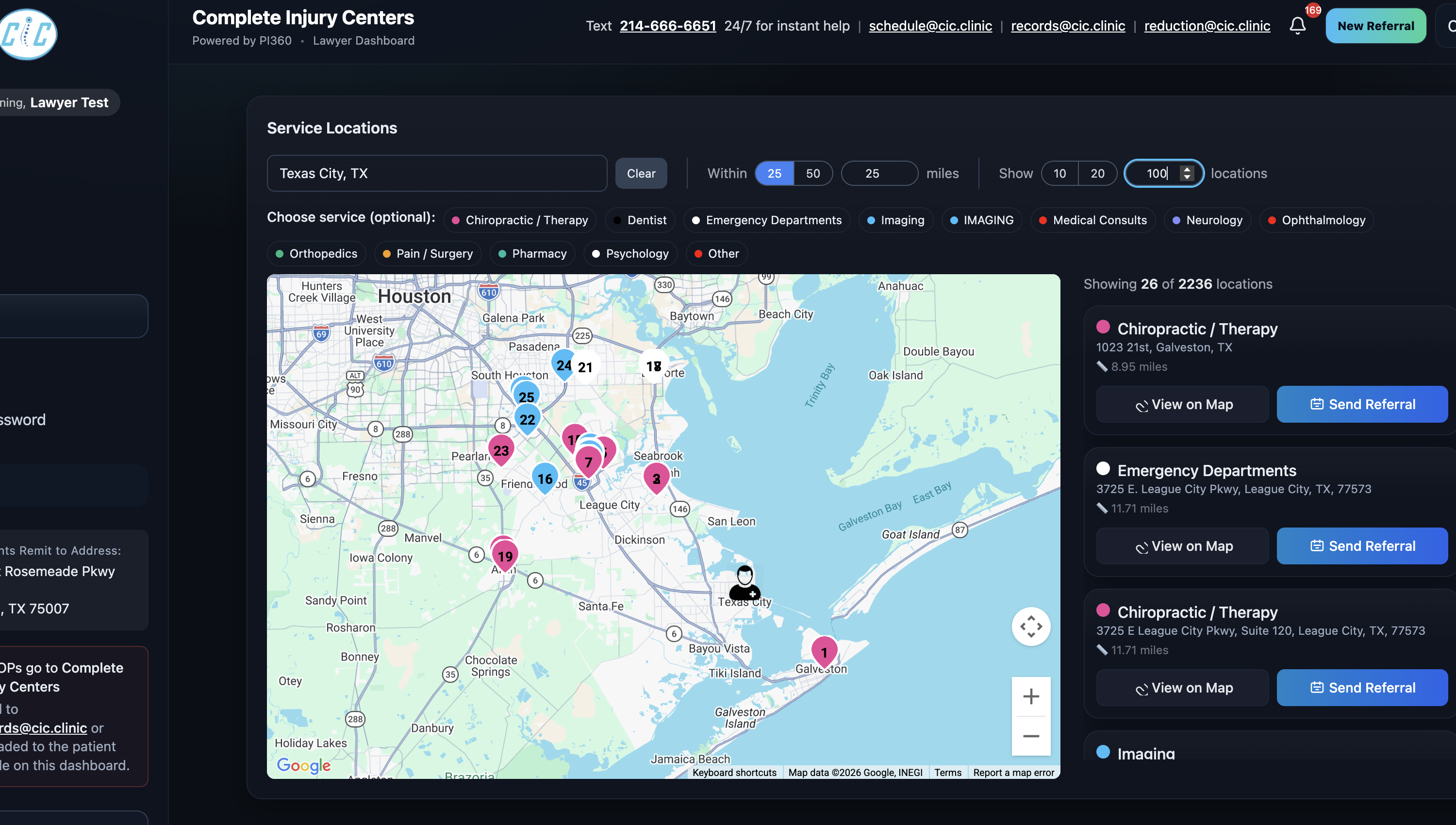The height and width of the screenshot is (825, 1456).
Task: Click the '8.95 miles' distance text
Action: coord(1139,366)
